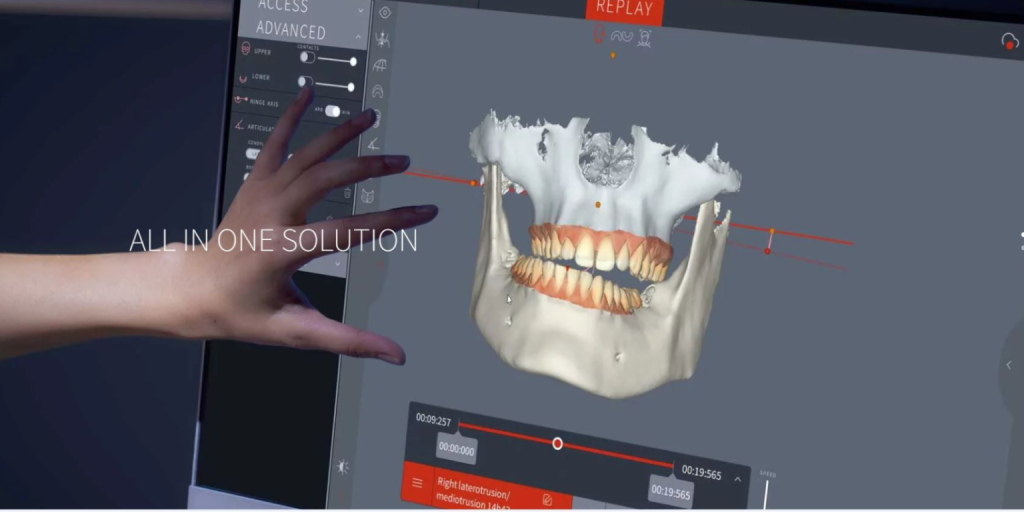Click the 00:00:000 start time marker

(x=456, y=450)
